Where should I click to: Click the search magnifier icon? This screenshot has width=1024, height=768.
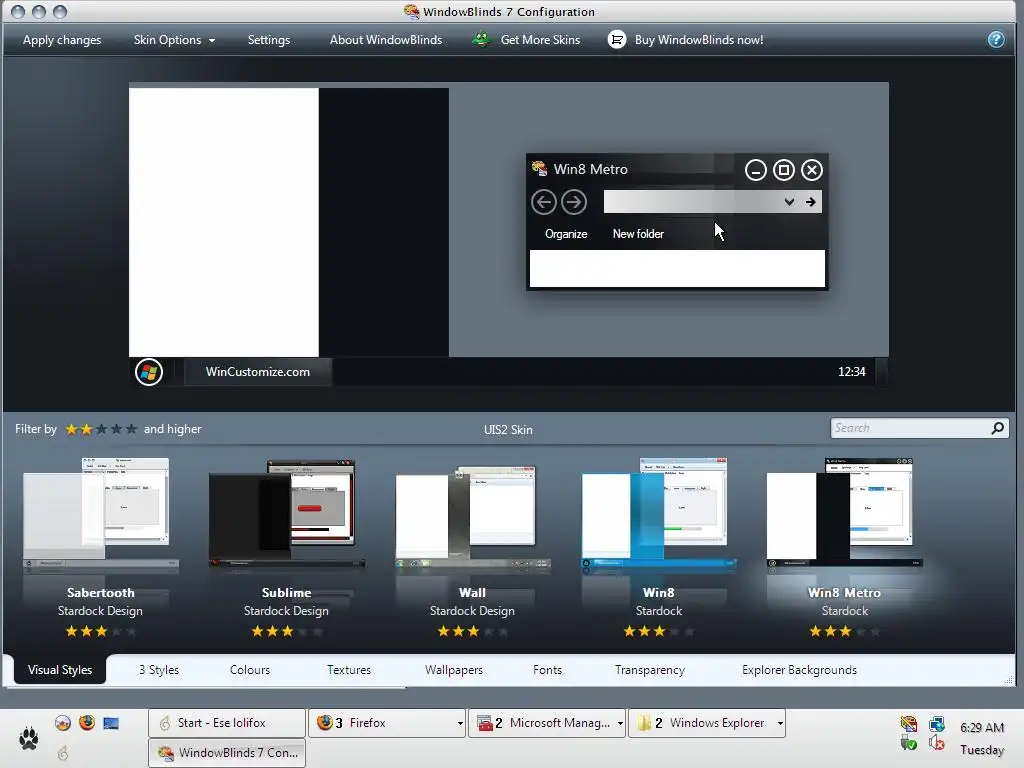pos(997,428)
